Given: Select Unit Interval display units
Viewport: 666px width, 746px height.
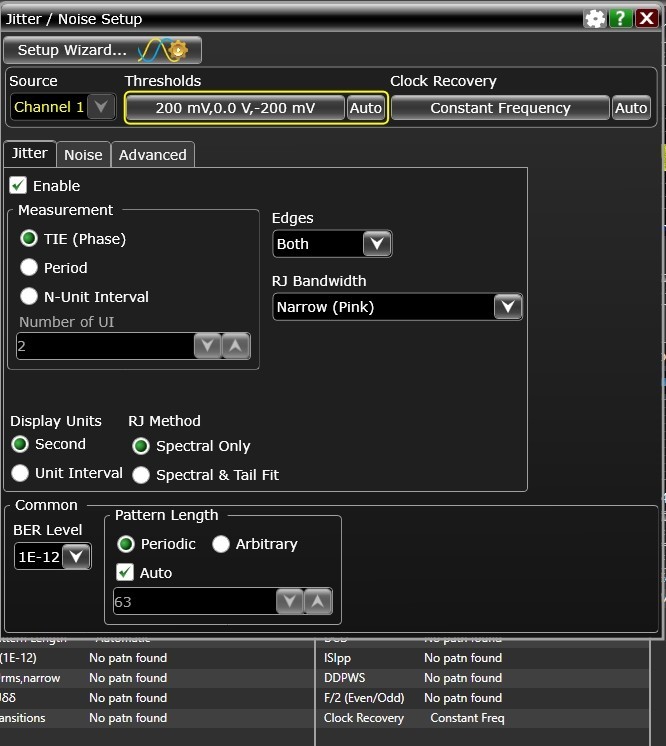Looking at the screenshot, I should click(20, 473).
